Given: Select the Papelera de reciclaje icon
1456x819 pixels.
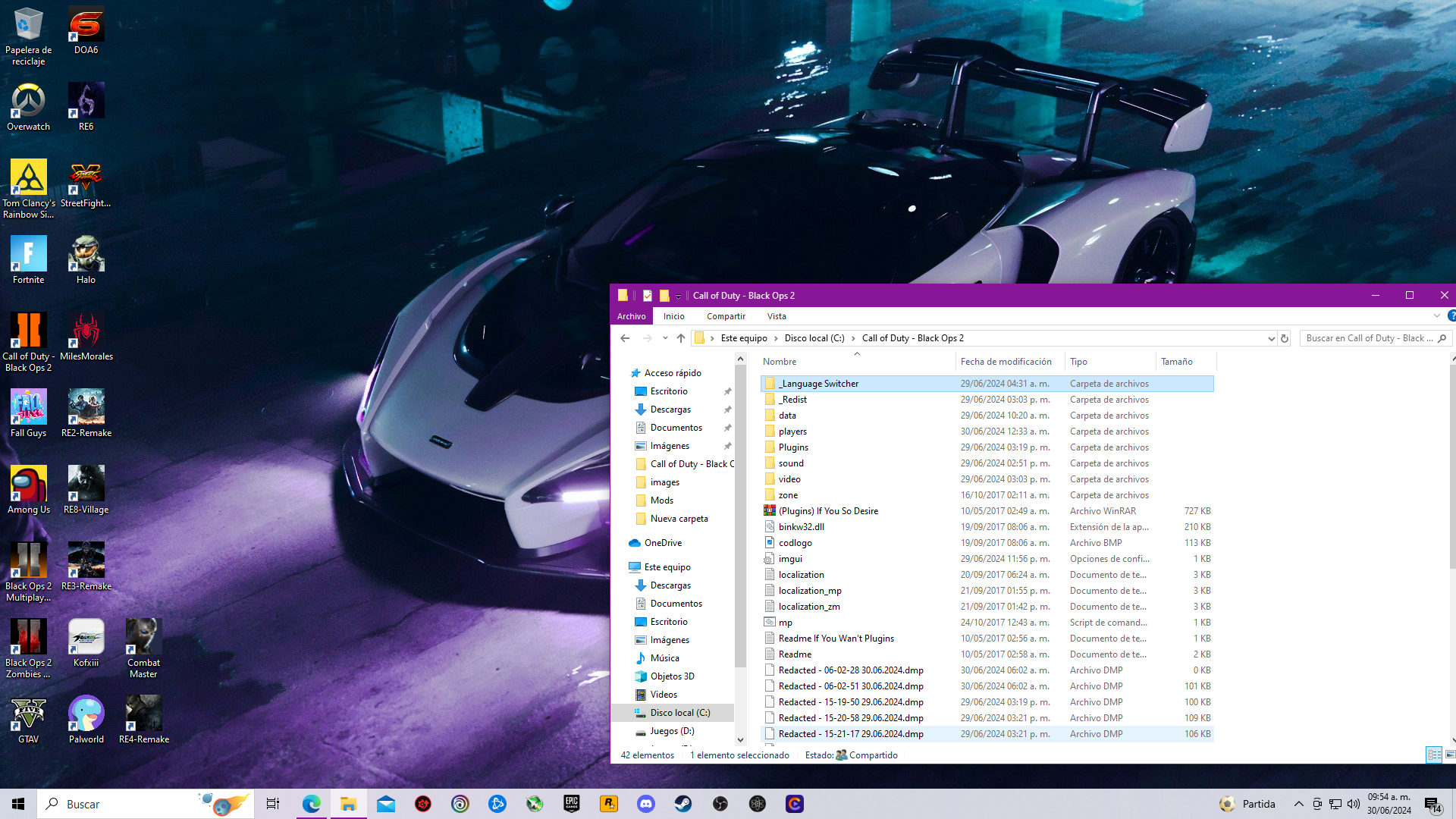Looking at the screenshot, I should pos(28,36).
